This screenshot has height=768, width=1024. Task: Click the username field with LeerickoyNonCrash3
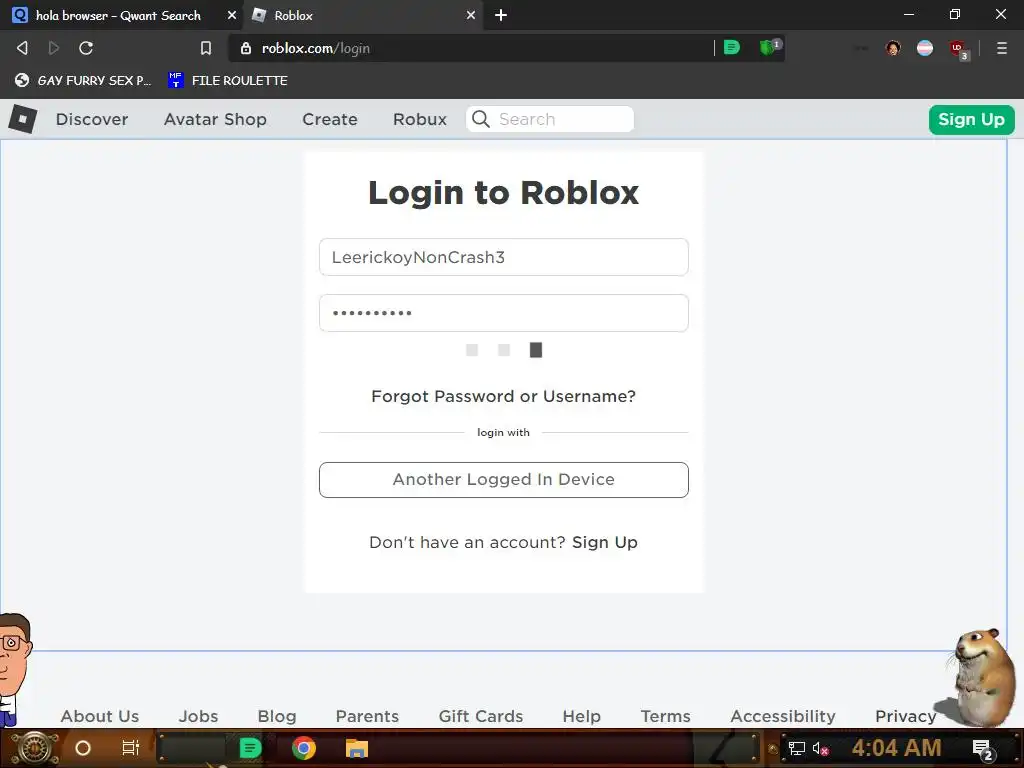coord(504,257)
